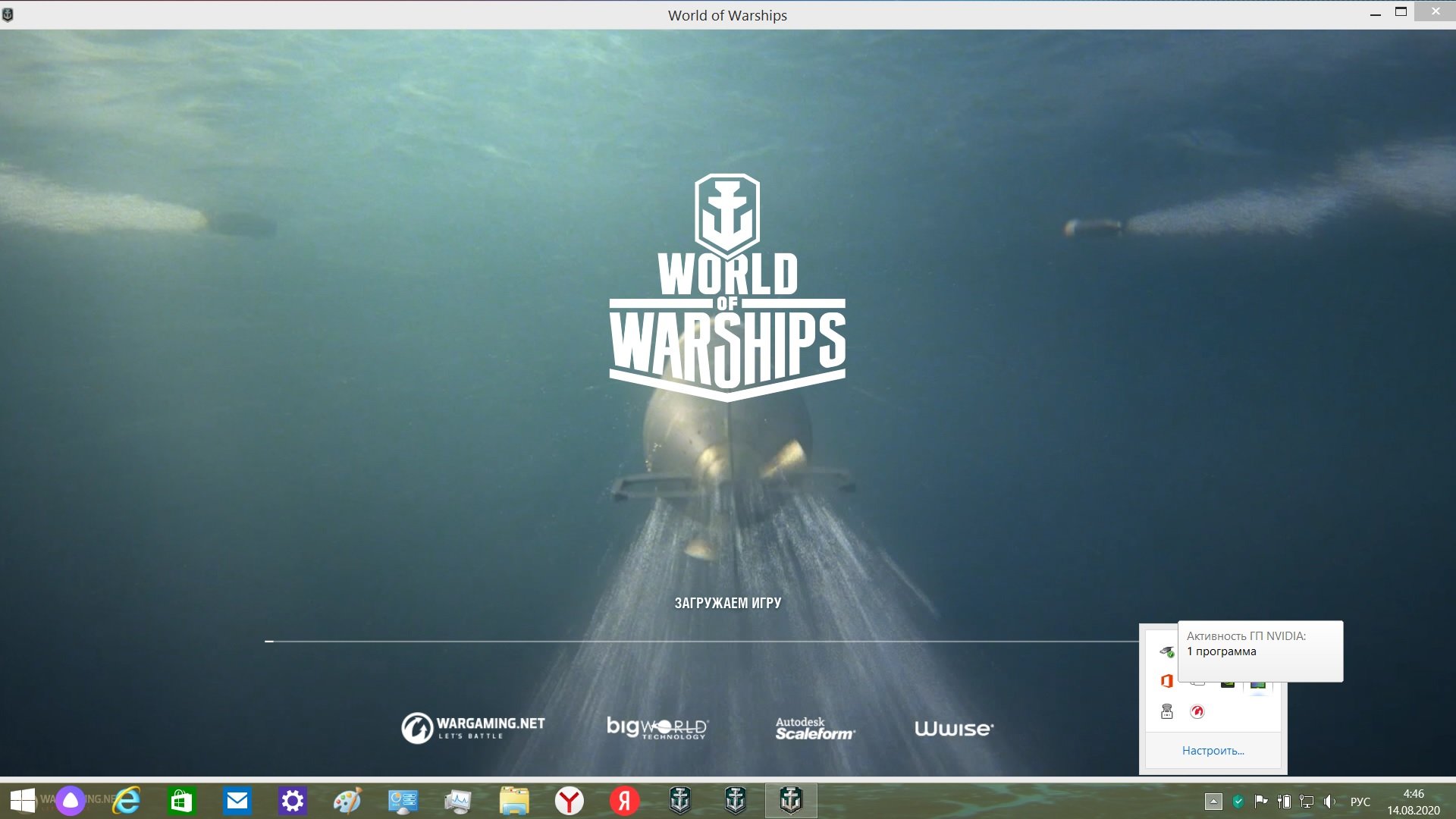Click the Autodesk Scaleform logo

[x=814, y=729]
